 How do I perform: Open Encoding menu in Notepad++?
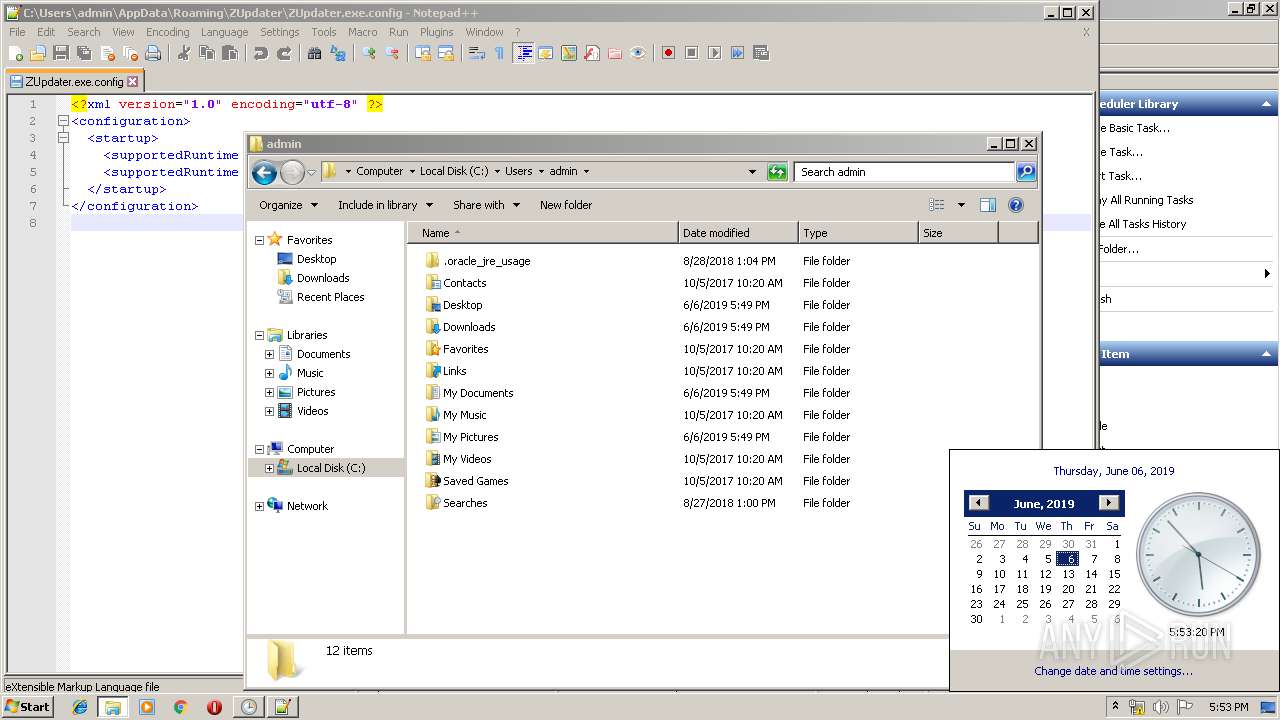[x=167, y=32]
